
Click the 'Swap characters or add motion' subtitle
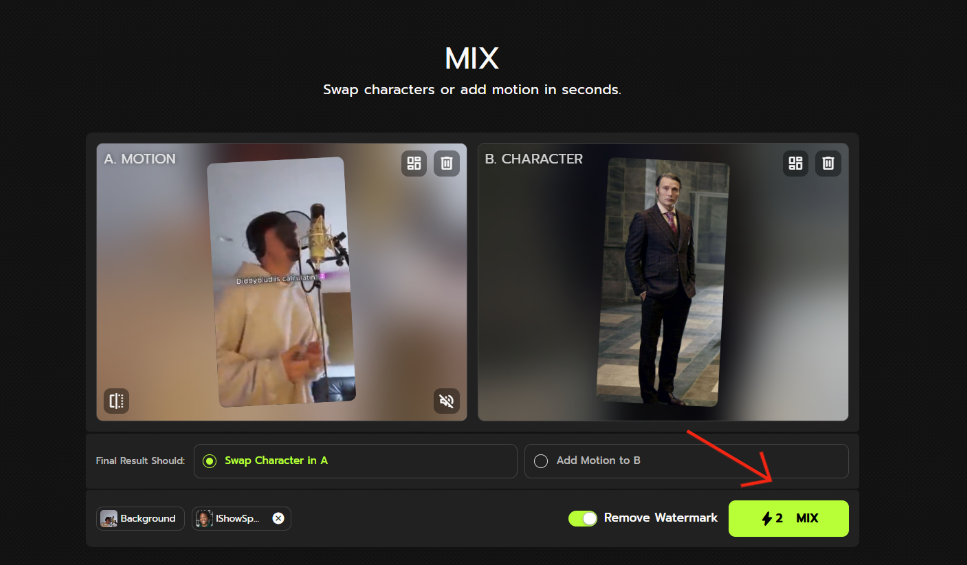point(472,89)
